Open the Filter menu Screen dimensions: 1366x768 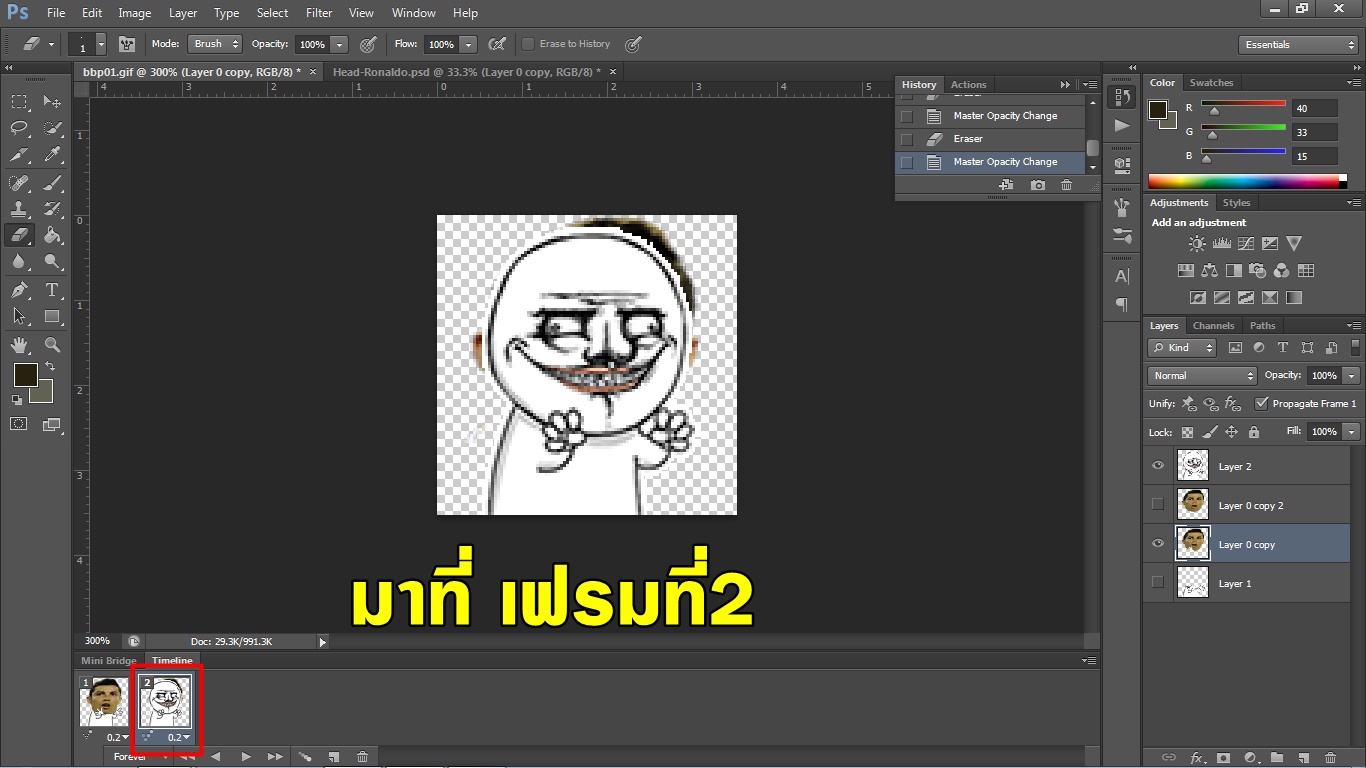(x=319, y=13)
